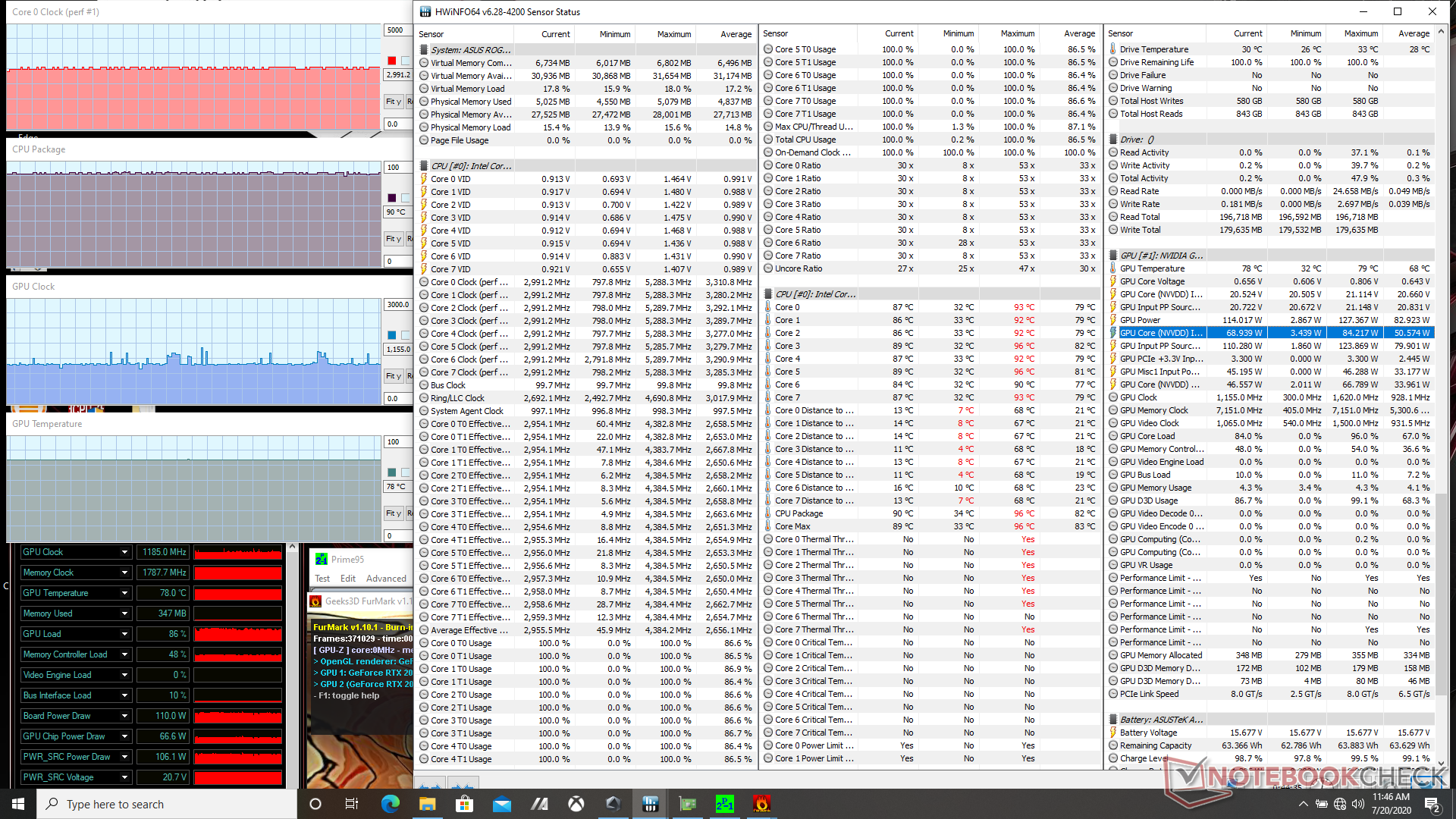Click the red Core 0 Clock graph color swatch
This screenshot has width=1456, height=819.
point(391,61)
